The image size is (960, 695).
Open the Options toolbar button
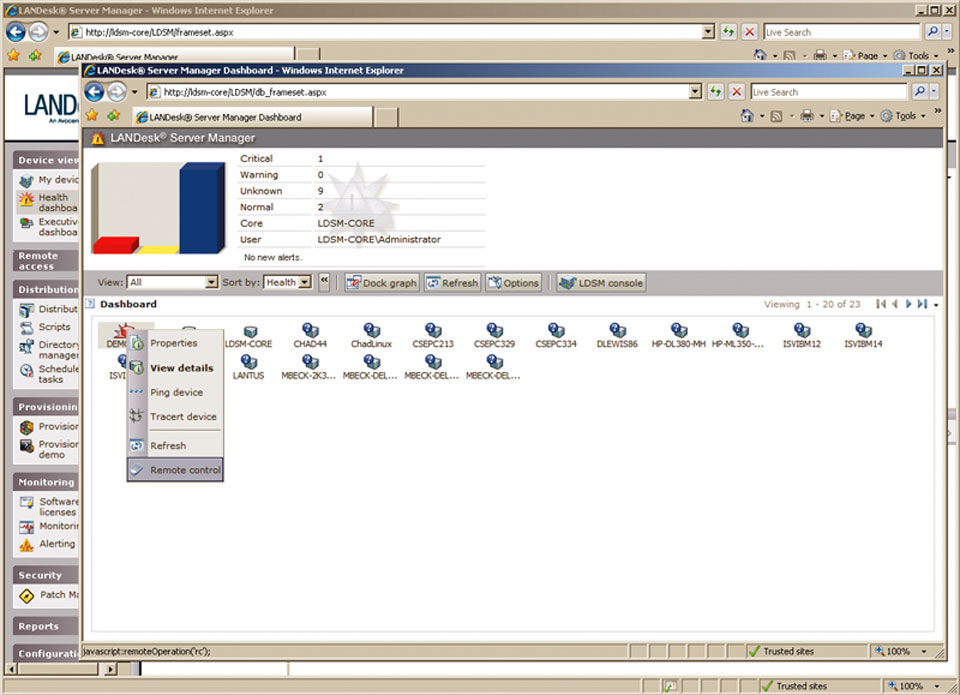click(513, 283)
